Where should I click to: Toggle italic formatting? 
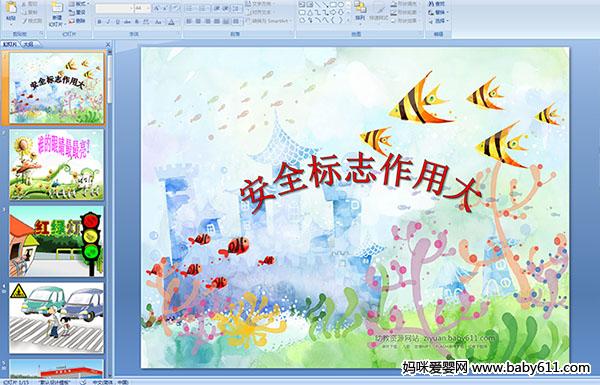[108, 22]
